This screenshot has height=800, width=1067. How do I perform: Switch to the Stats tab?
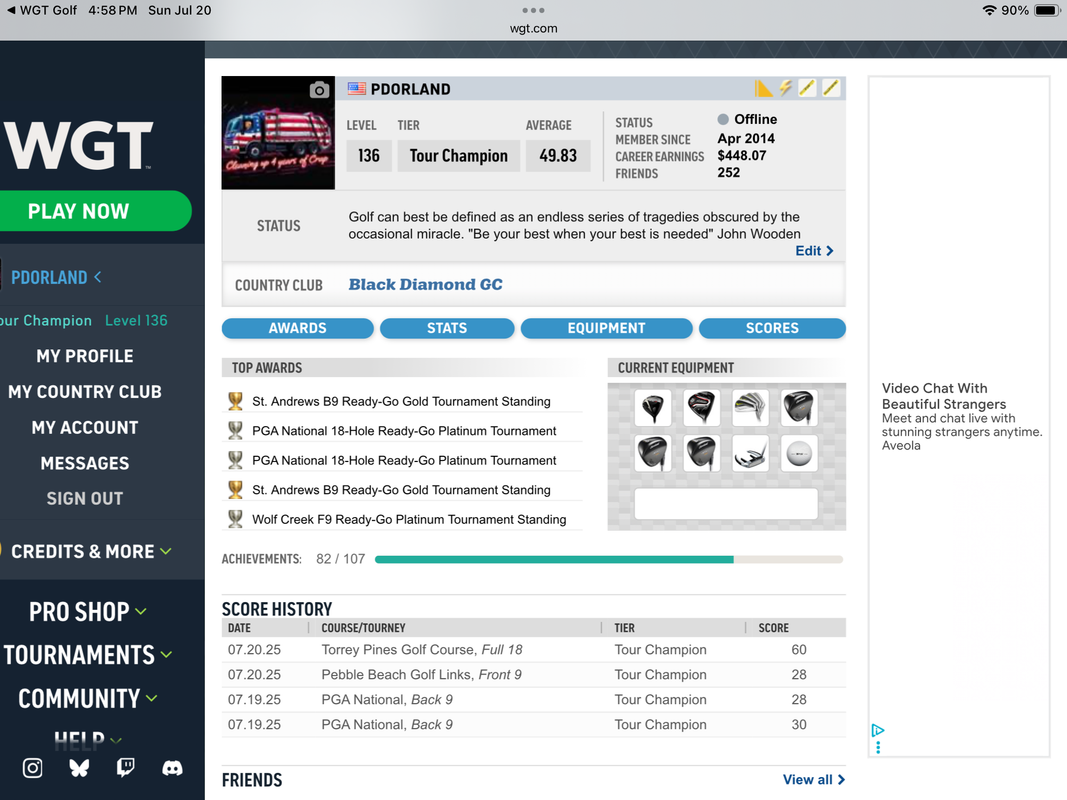coord(447,328)
